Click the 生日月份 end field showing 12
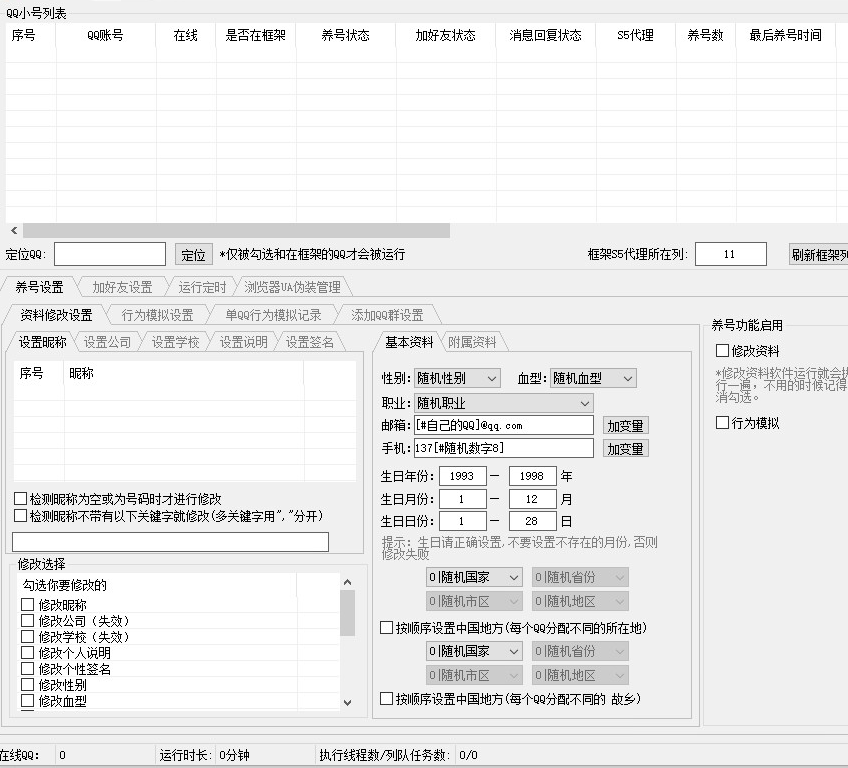Image resolution: width=848 pixels, height=768 pixels. tap(533, 499)
